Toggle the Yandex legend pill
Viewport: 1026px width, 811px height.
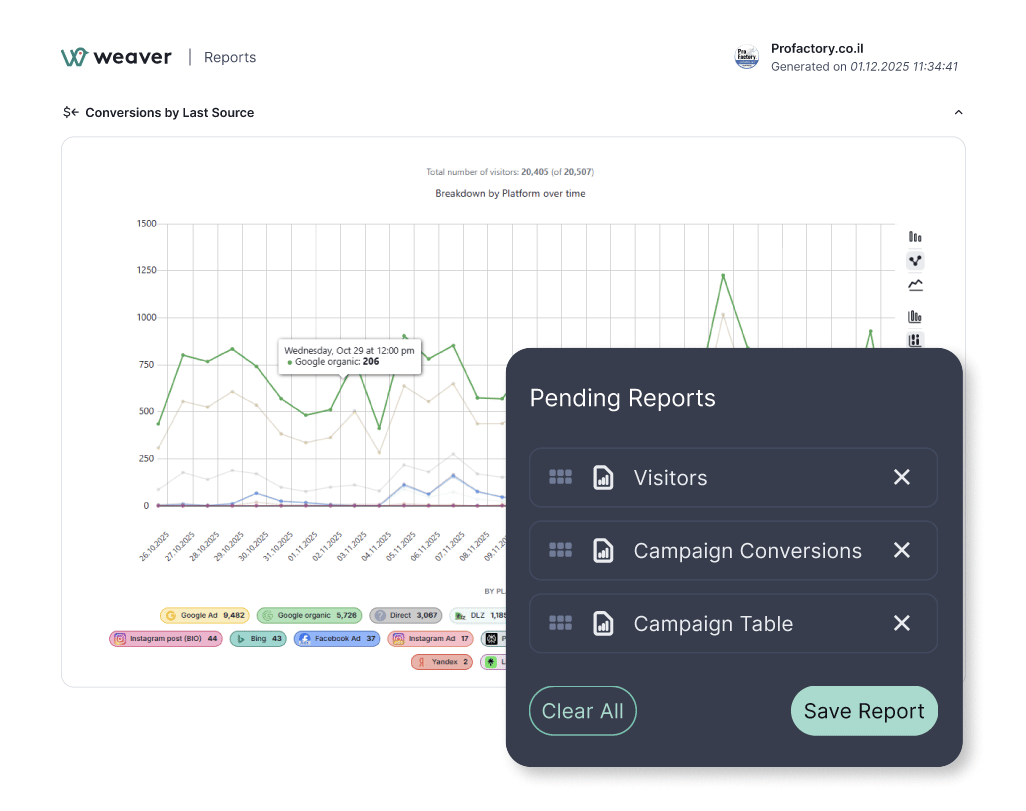coord(440,661)
